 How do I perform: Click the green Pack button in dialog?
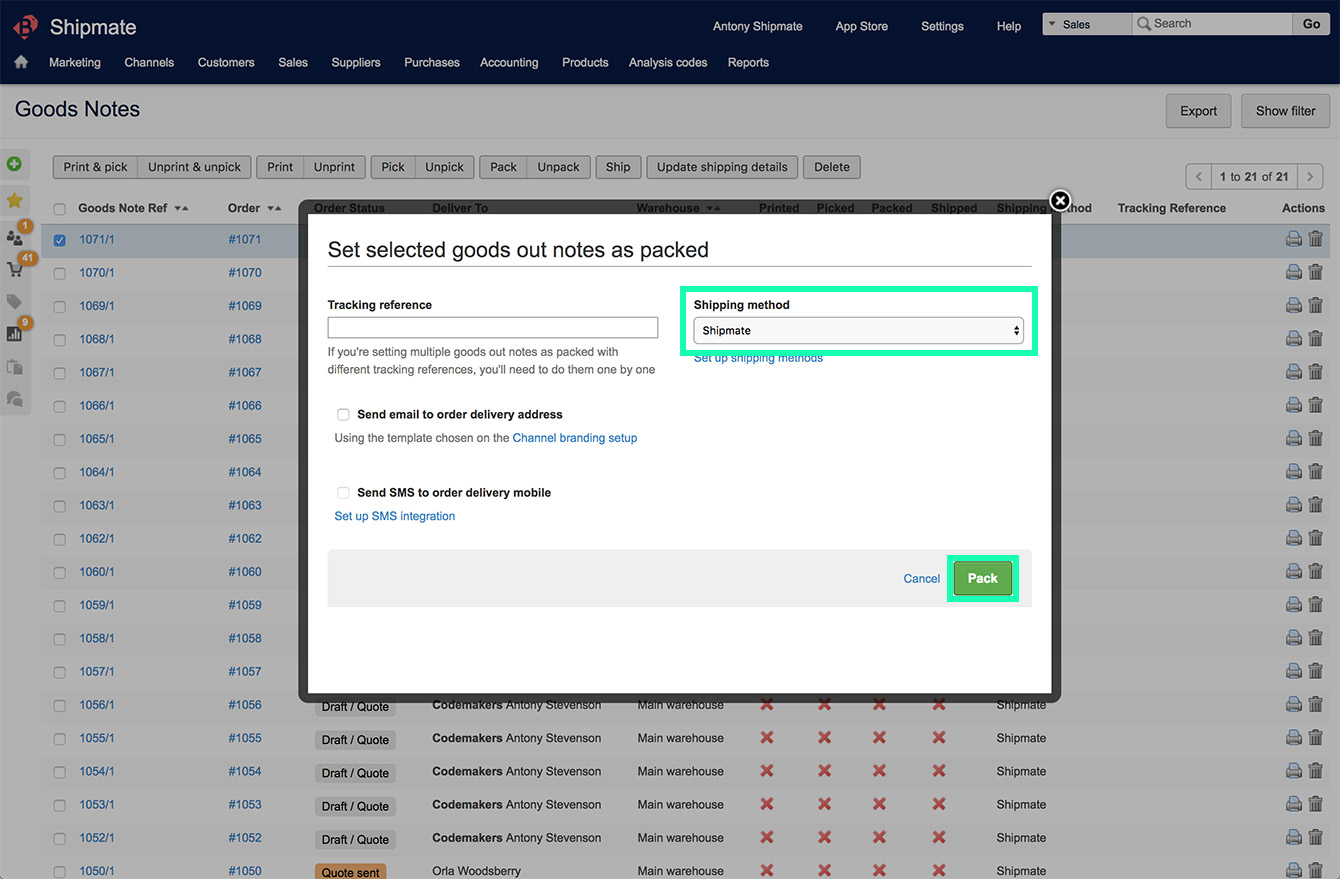pos(982,578)
